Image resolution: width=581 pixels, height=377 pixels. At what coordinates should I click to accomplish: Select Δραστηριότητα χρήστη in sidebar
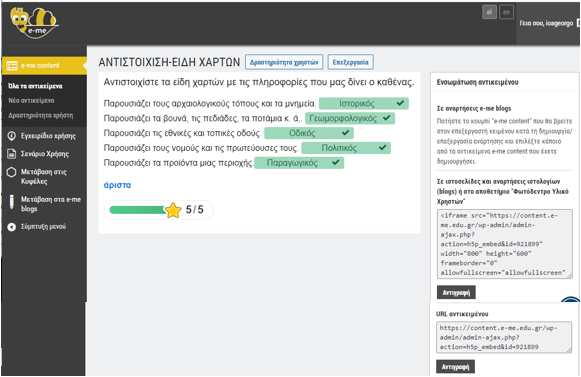coord(40,115)
